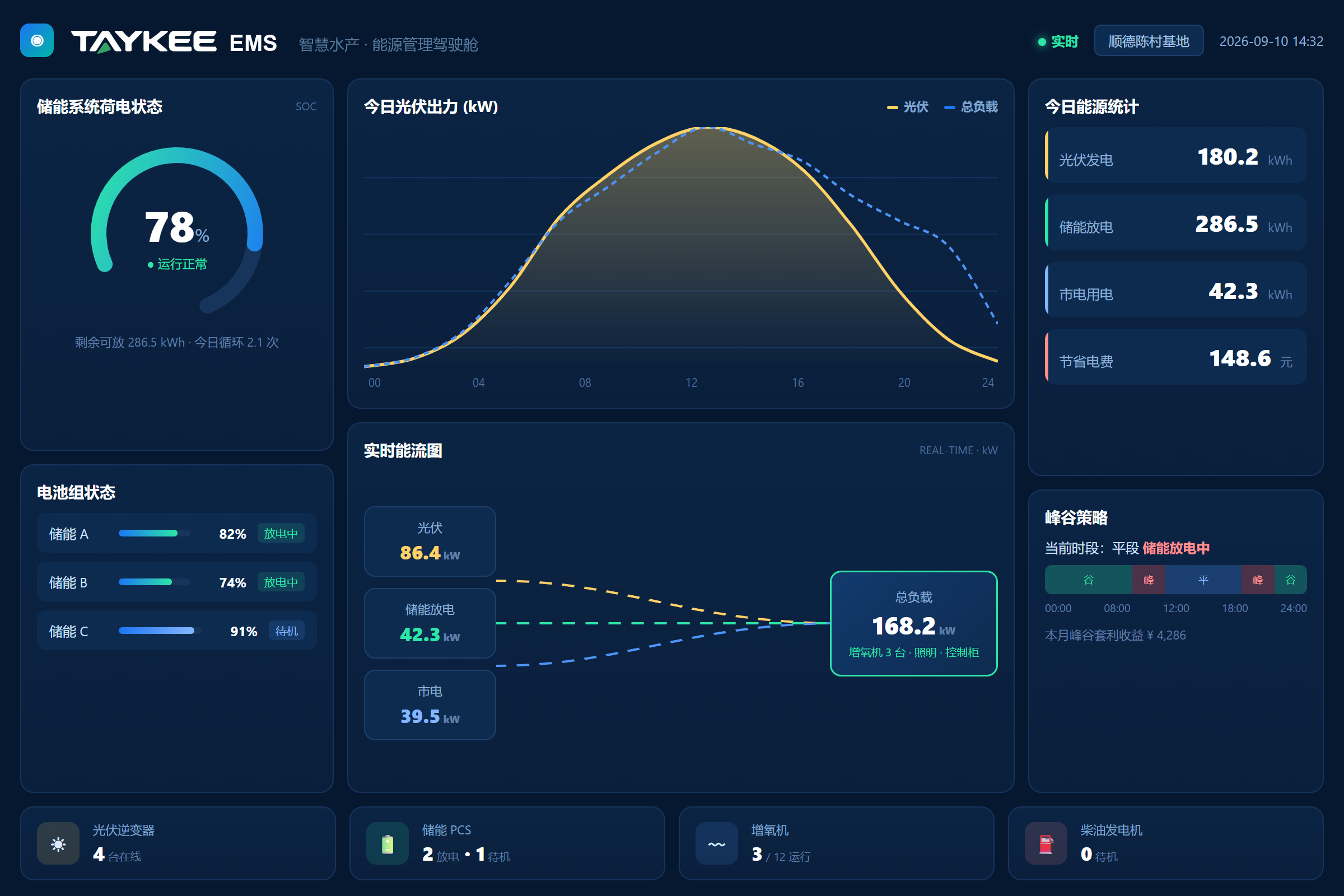Click the aerator wave icon
1344x896 pixels.
[717, 843]
